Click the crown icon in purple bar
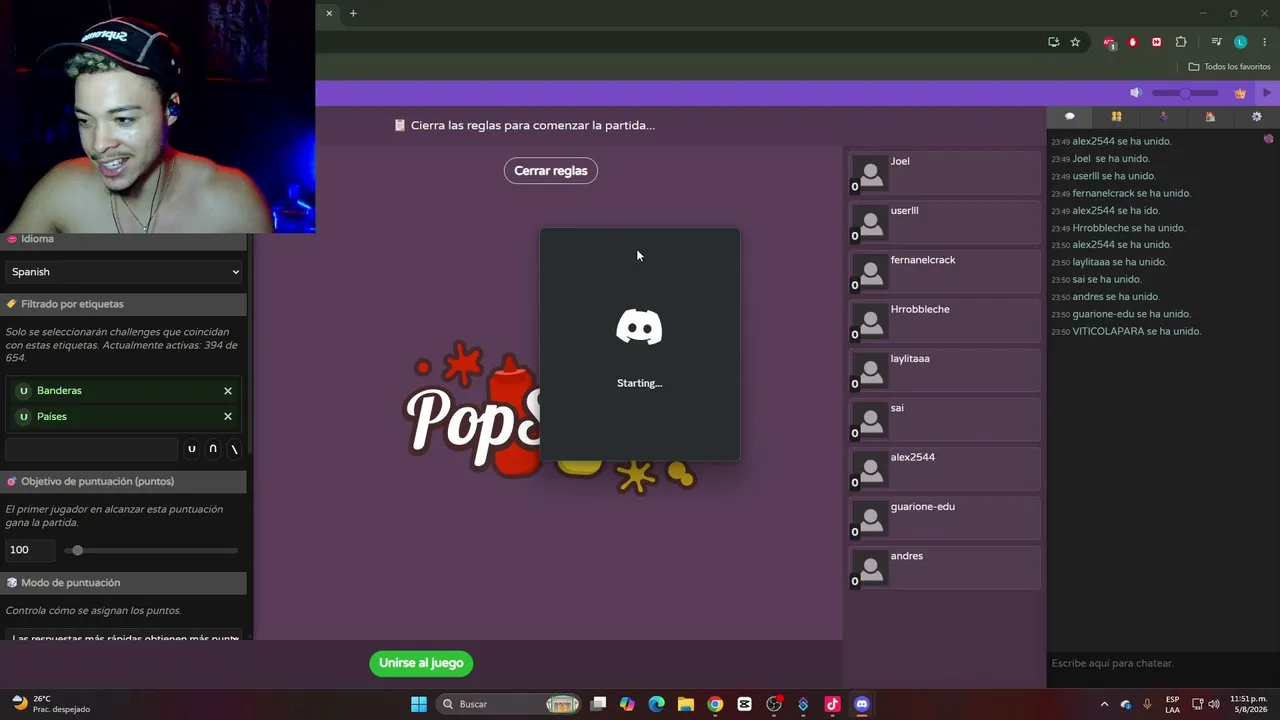Screen dimensions: 1280x720 [1240, 93]
